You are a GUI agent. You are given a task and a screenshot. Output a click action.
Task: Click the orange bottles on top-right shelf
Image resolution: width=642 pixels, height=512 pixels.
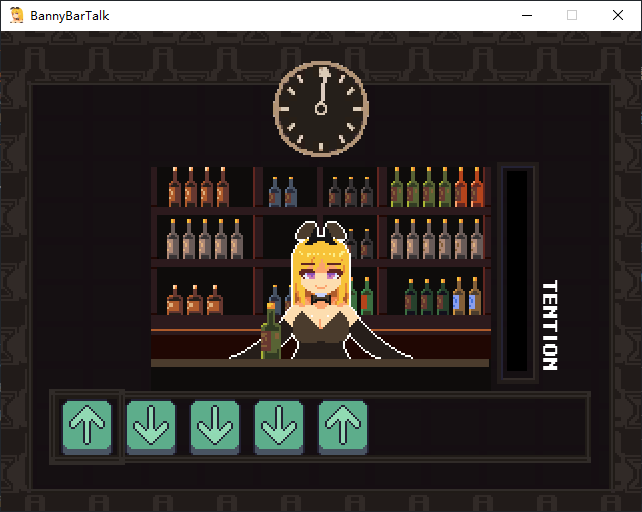469,188
